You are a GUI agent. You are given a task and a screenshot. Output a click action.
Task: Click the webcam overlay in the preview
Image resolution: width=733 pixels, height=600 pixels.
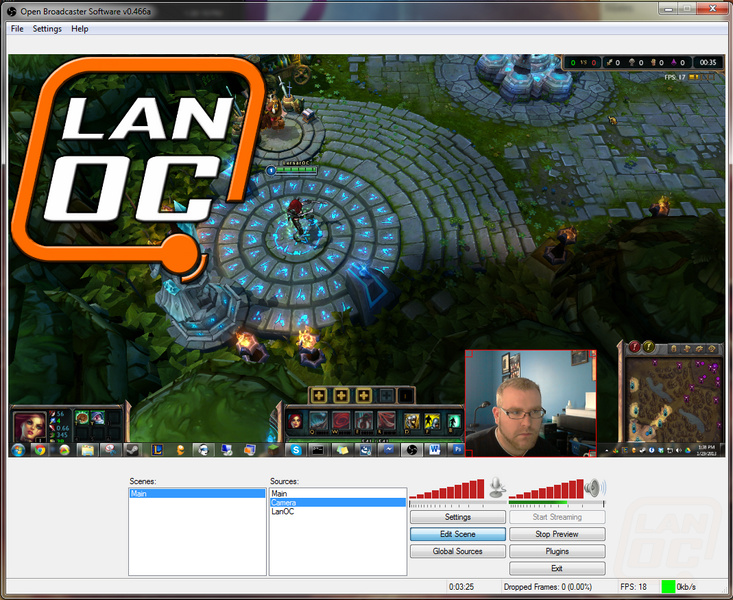coord(531,403)
